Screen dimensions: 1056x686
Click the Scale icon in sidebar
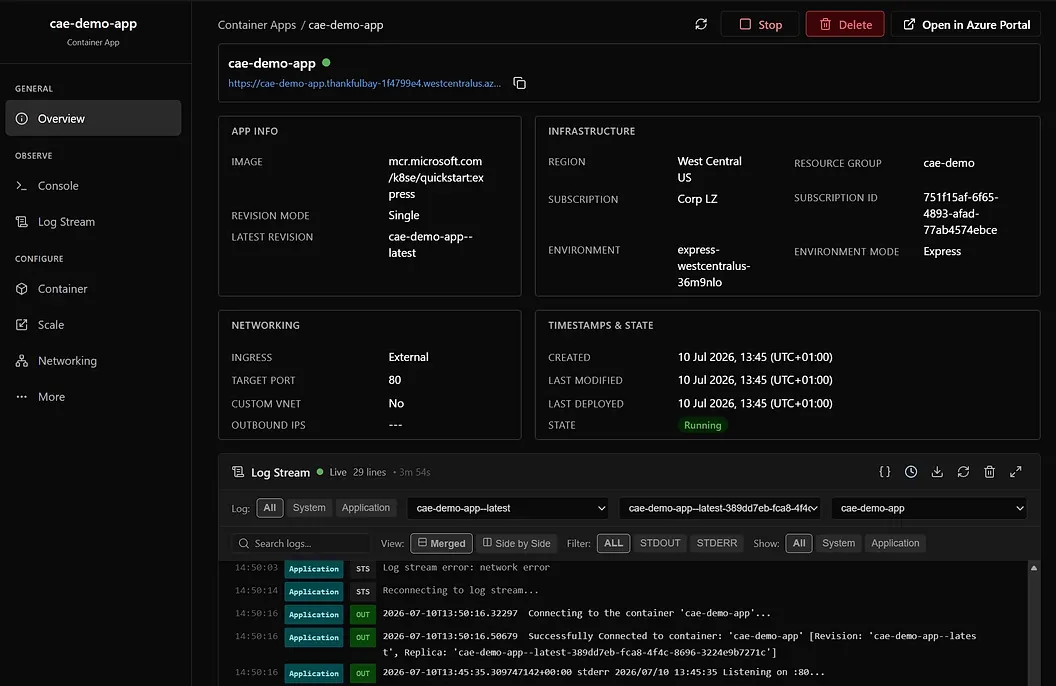click(x=22, y=324)
